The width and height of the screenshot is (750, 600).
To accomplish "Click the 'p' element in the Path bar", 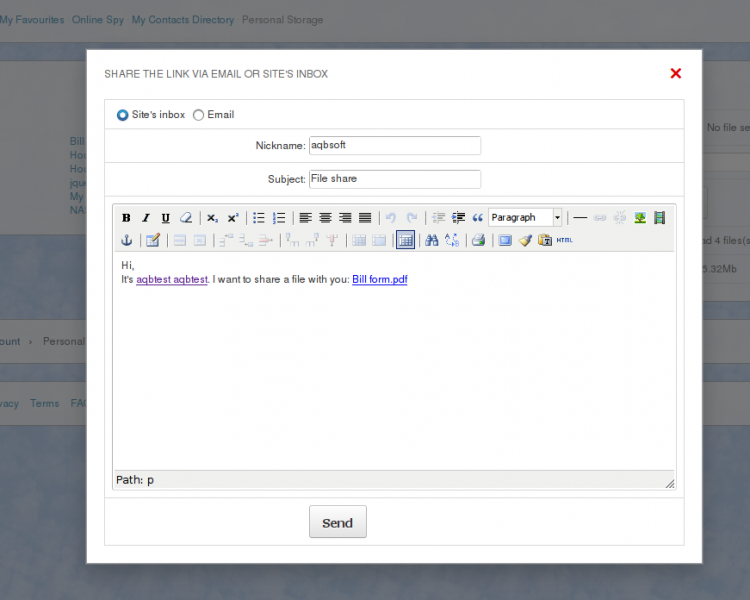I will (150, 480).
